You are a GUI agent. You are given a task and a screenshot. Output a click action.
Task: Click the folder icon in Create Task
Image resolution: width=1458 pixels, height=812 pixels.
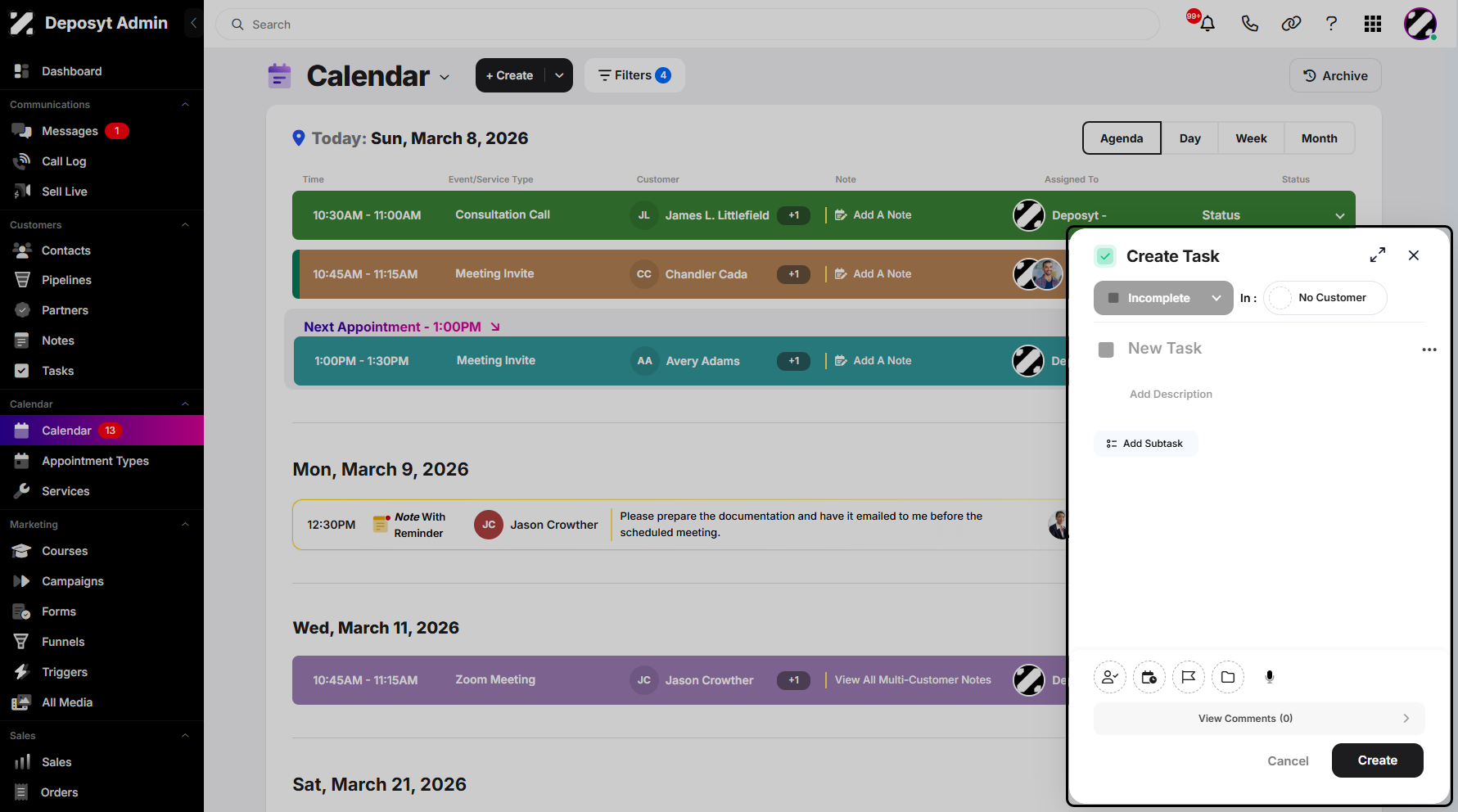tap(1228, 677)
